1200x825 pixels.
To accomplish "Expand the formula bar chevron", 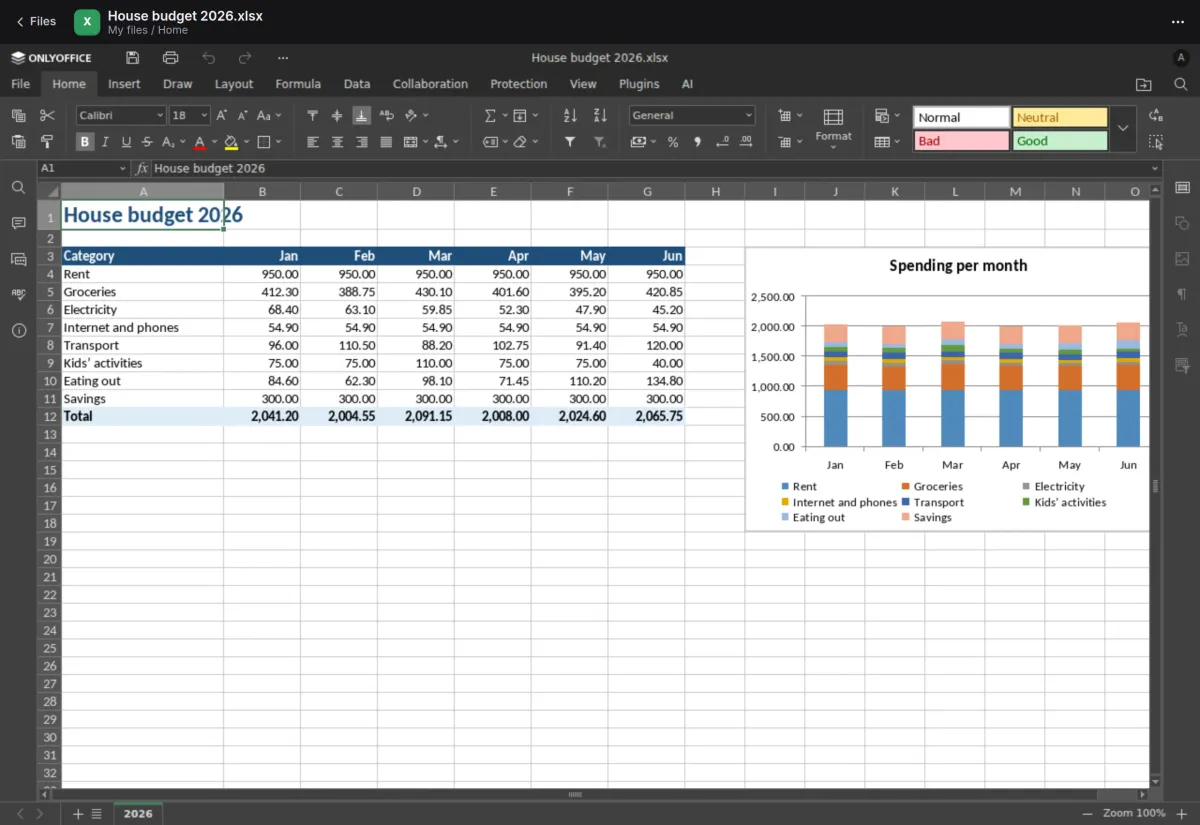I will 1156,169.
